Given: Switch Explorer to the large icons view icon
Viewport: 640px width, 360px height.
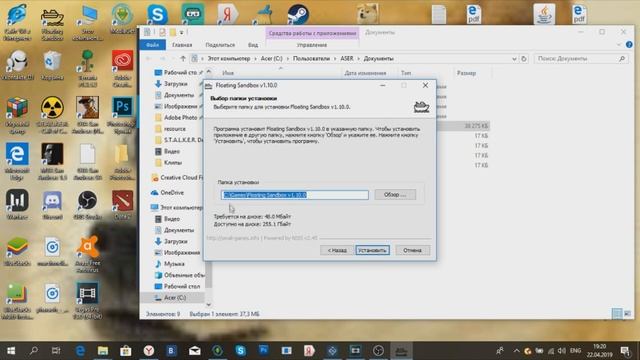Looking at the screenshot, I should tap(627, 313).
